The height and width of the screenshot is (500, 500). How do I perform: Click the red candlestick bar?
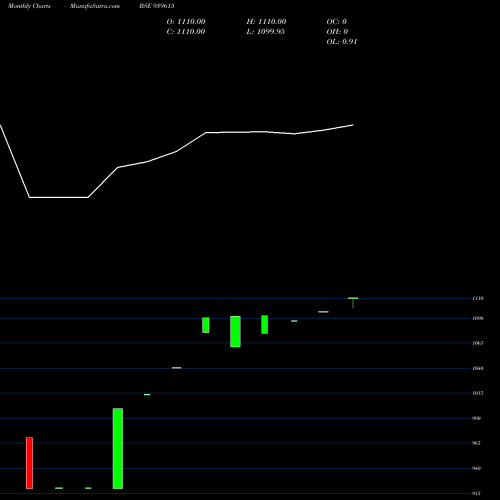[x=30, y=463]
